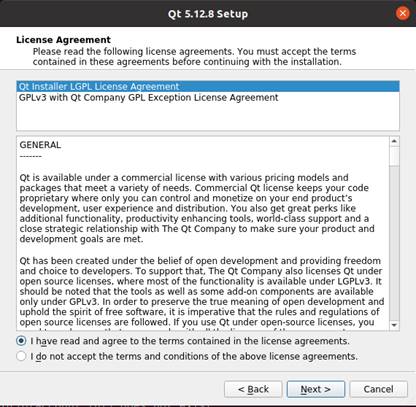Click the license text scrollbar thumb
This screenshot has width=416, height=407.
click(394, 156)
